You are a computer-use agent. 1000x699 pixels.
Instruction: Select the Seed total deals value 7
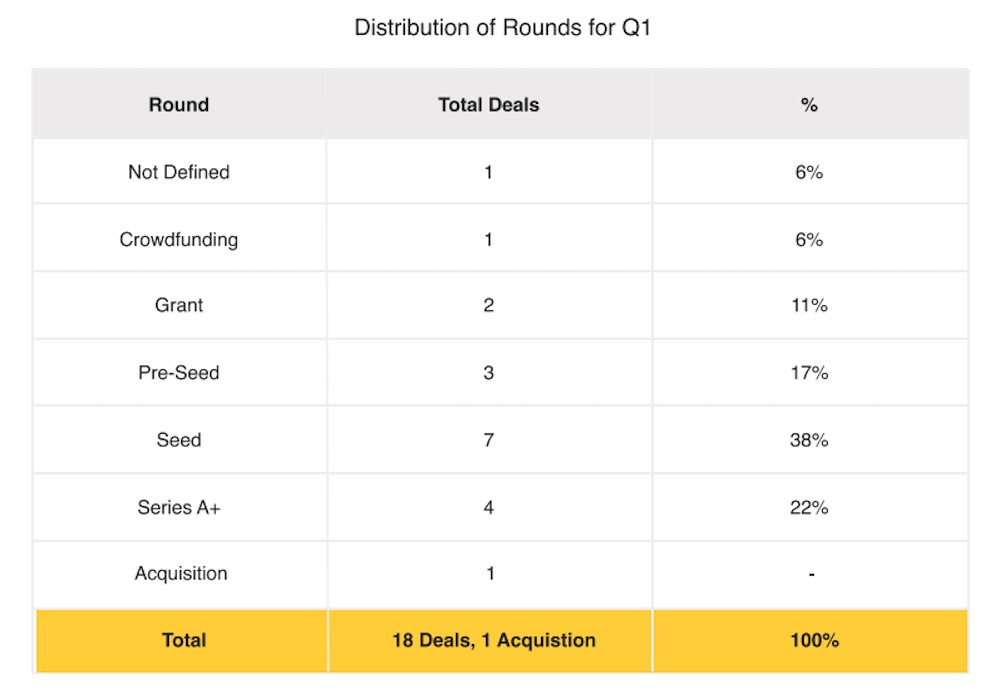pyautogui.click(x=488, y=440)
